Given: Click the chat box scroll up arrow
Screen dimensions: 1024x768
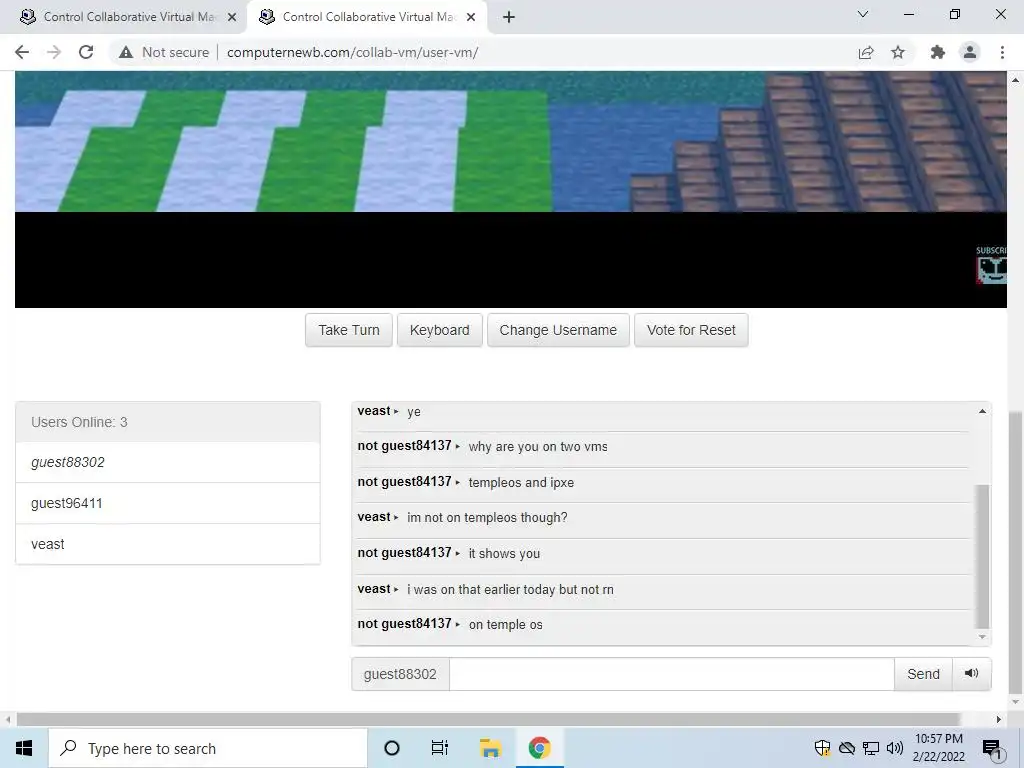Looking at the screenshot, I should 982,411.
